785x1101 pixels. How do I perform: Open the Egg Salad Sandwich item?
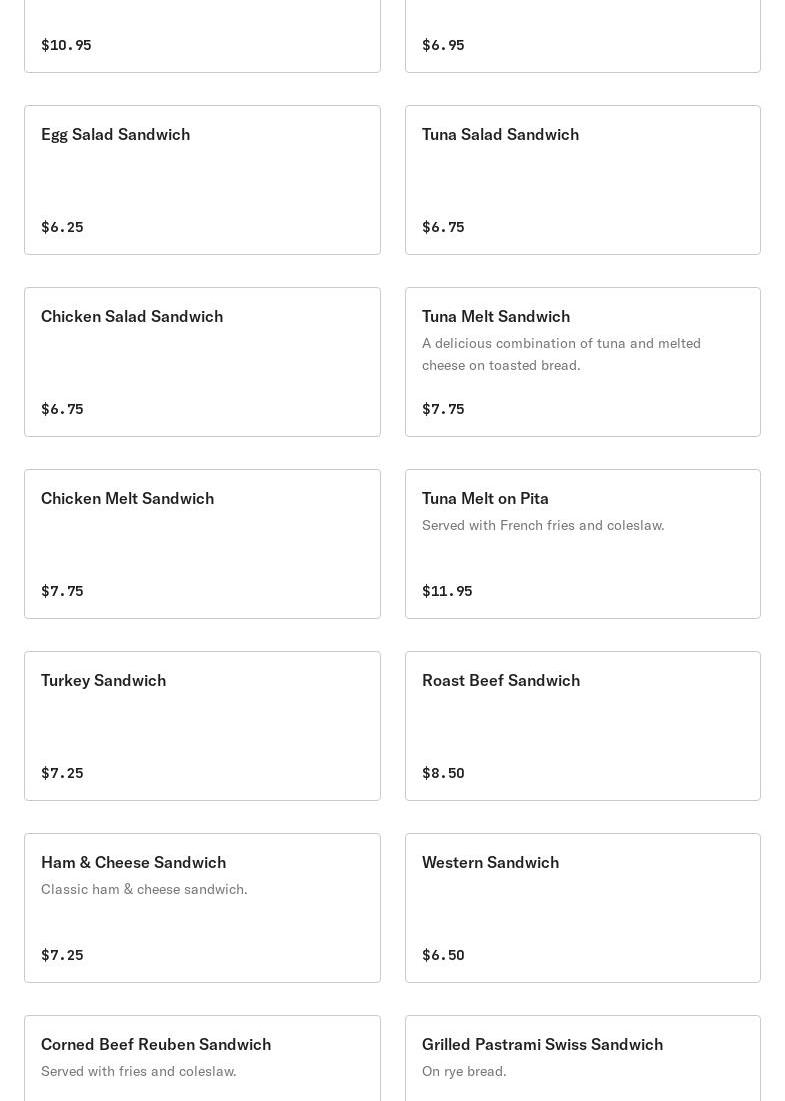[x=202, y=180]
